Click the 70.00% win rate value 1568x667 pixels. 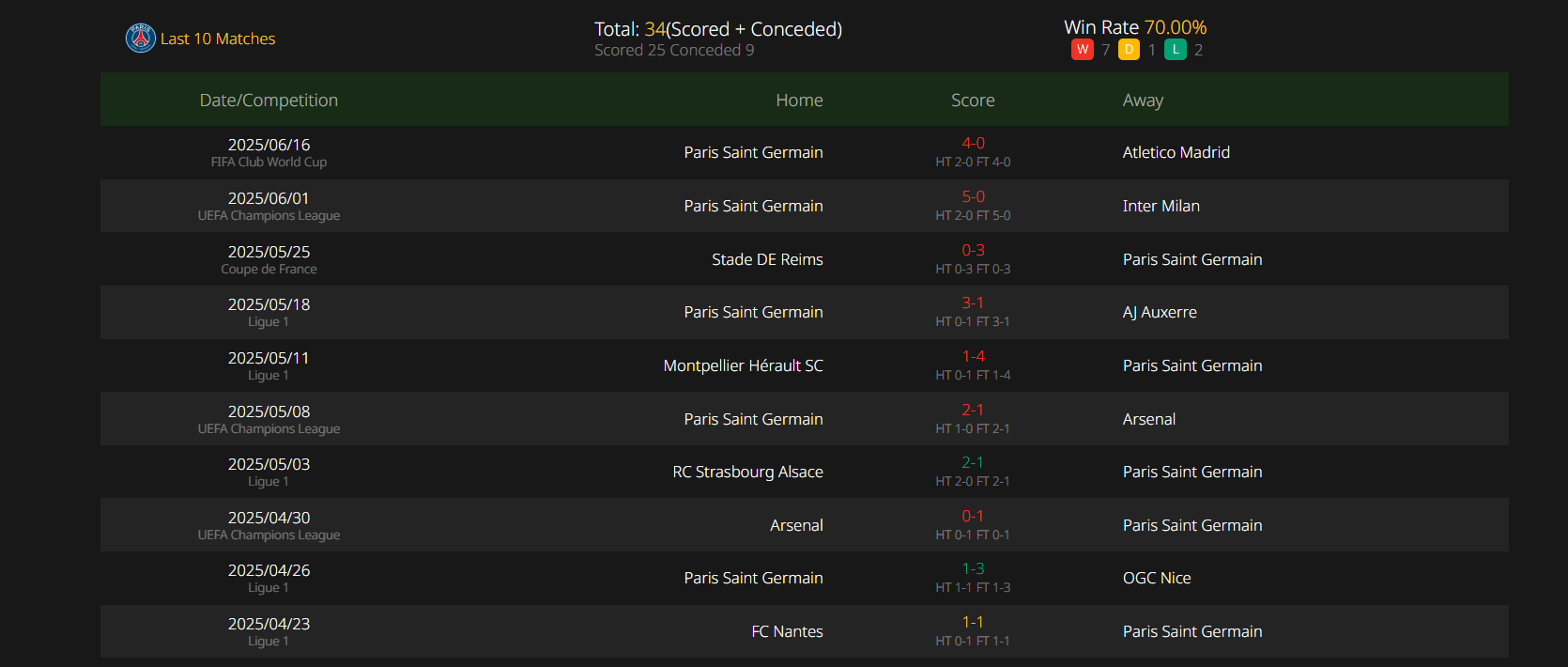1176,27
